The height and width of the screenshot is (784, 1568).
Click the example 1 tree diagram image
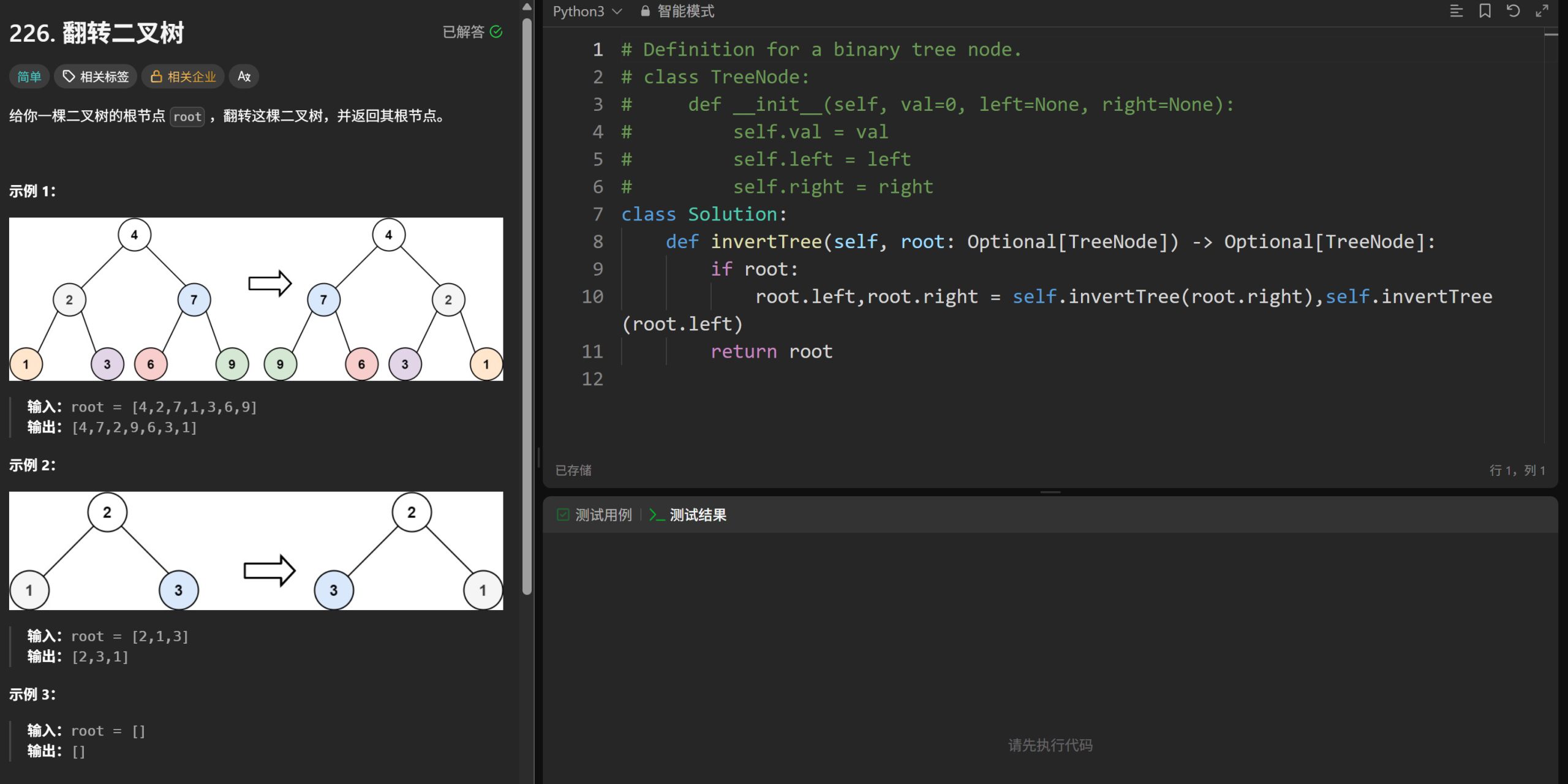click(x=256, y=299)
